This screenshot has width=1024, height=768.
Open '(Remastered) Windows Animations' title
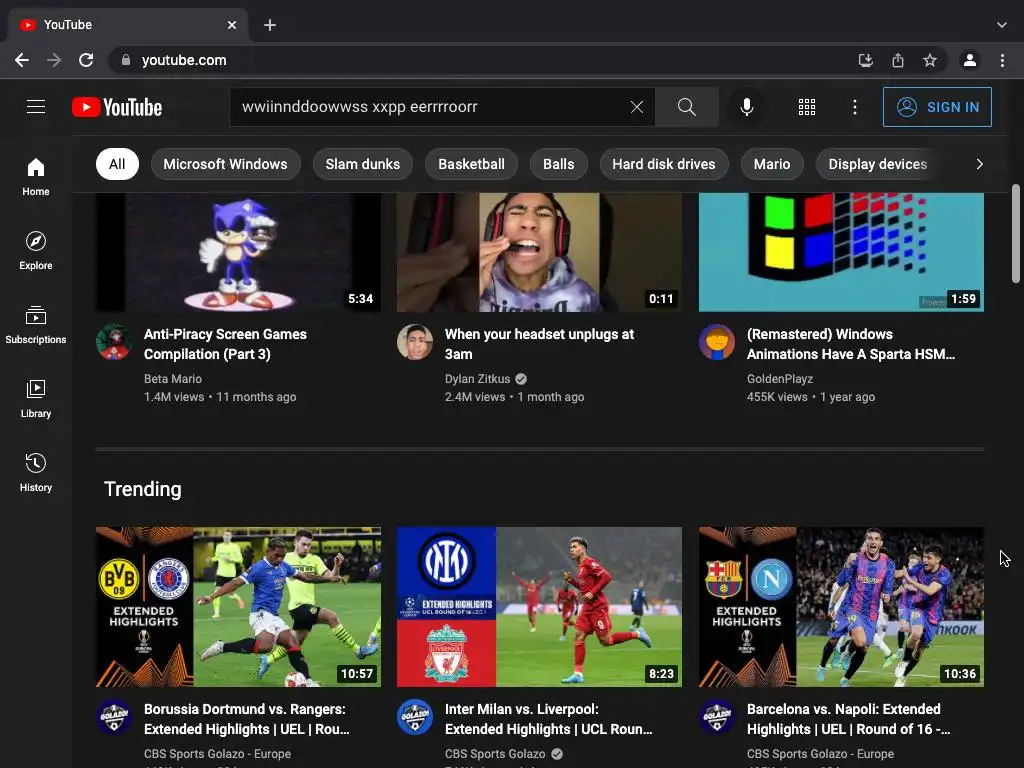[850, 344]
